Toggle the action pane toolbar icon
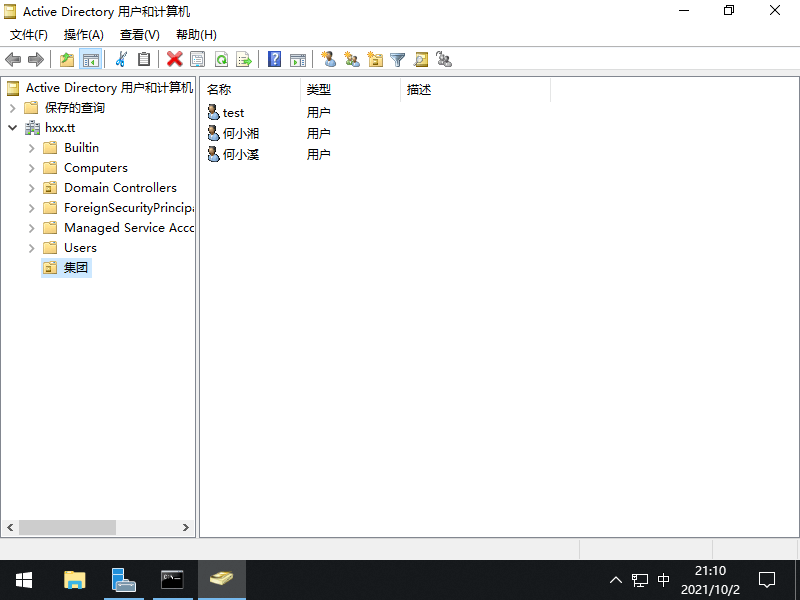Viewport: 800px width, 600px height. coord(298,60)
